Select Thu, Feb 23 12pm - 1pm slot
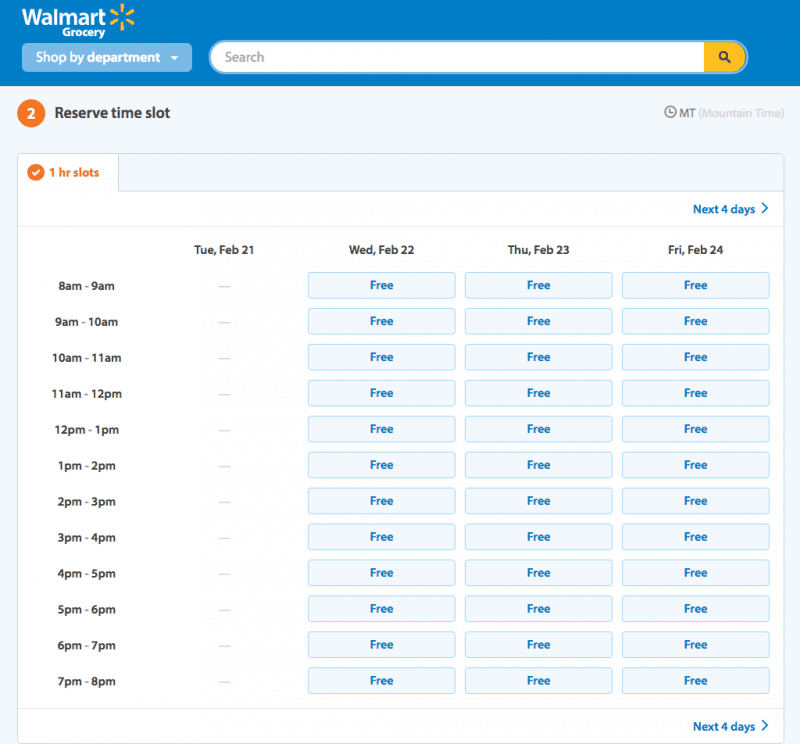 tap(539, 429)
